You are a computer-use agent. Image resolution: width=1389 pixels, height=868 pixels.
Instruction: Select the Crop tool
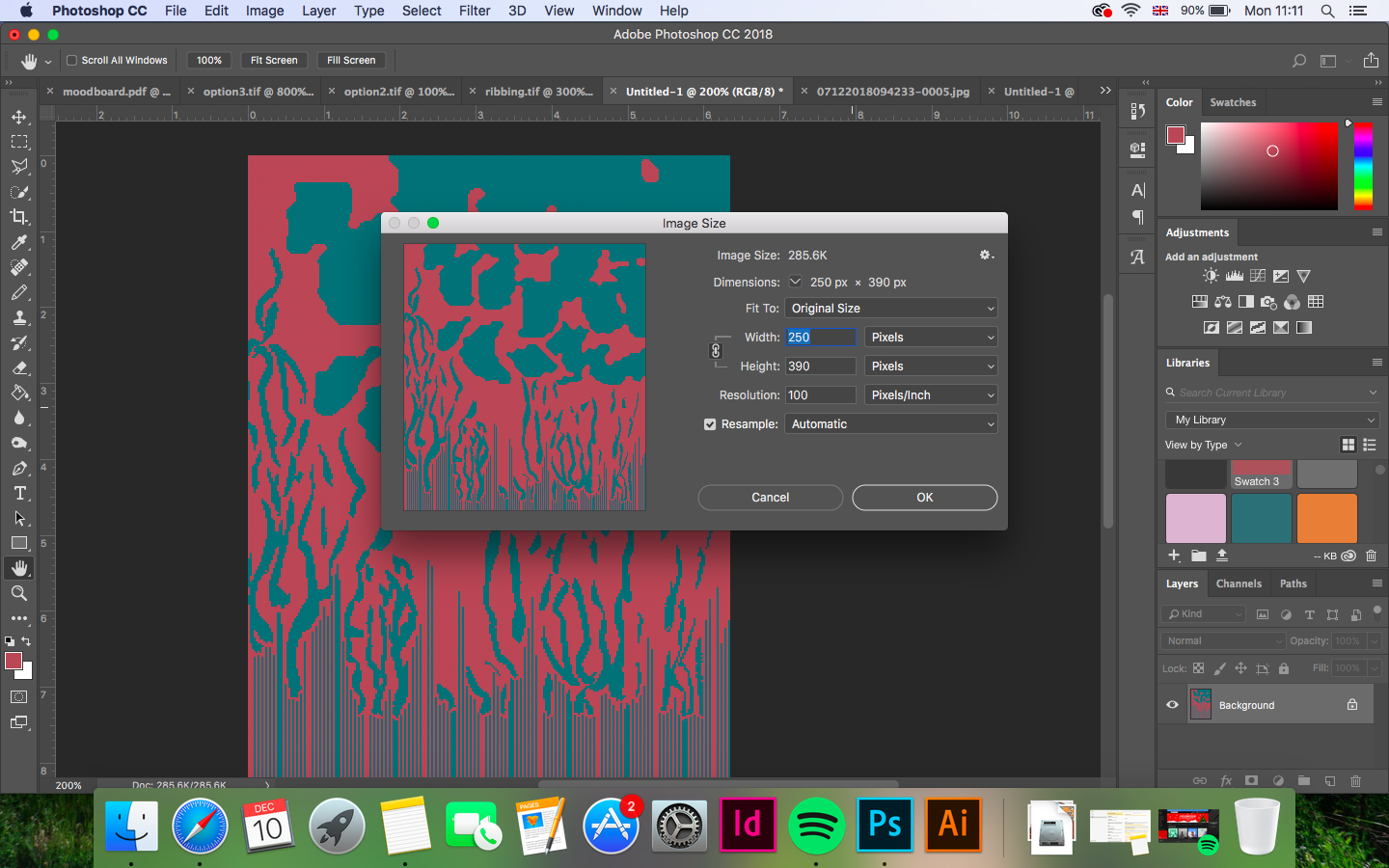pyautogui.click(x=19, y=217)
